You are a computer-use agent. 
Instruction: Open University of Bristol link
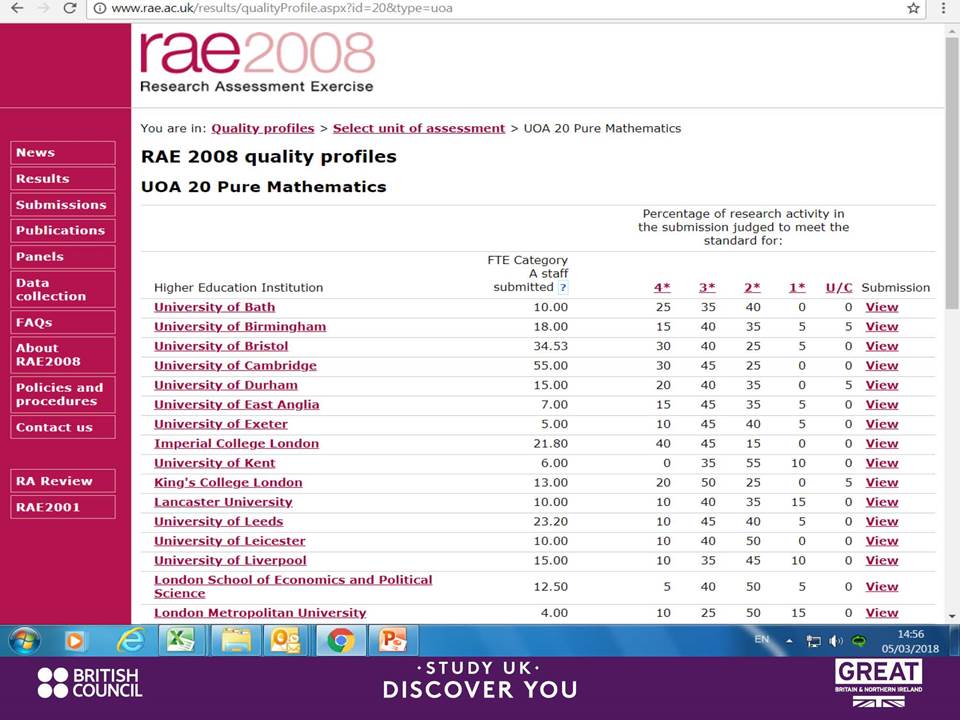point(221,347)
